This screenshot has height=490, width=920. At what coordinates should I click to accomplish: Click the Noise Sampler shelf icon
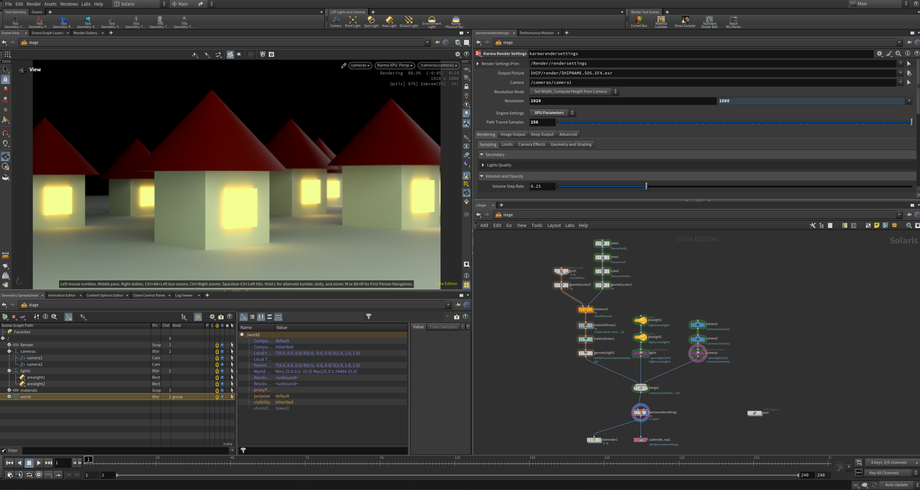tap(685, 21)
